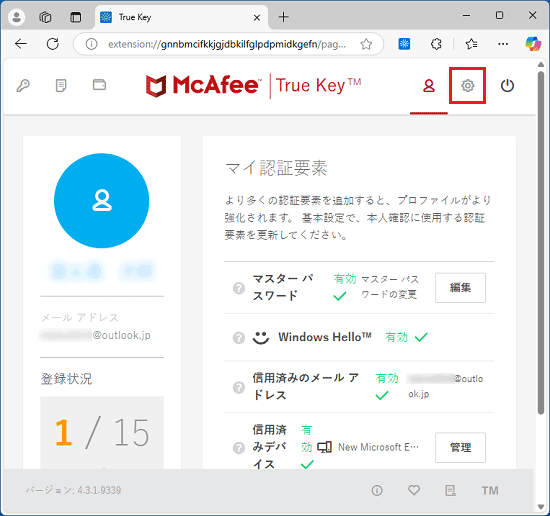The image size is (550, 516).
Task: Click the footer TM icon
Action: pyautogui.click(x=490, y=490)
